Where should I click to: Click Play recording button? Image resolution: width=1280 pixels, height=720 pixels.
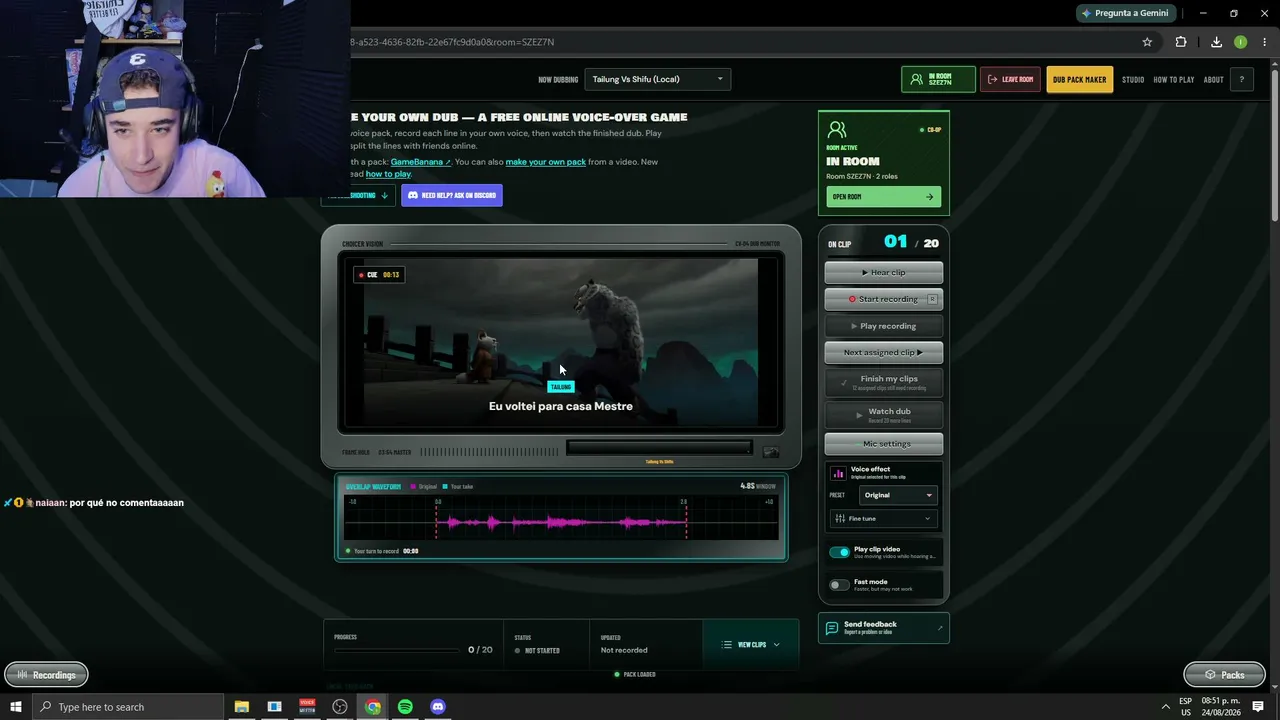click(x=883, y=326)
